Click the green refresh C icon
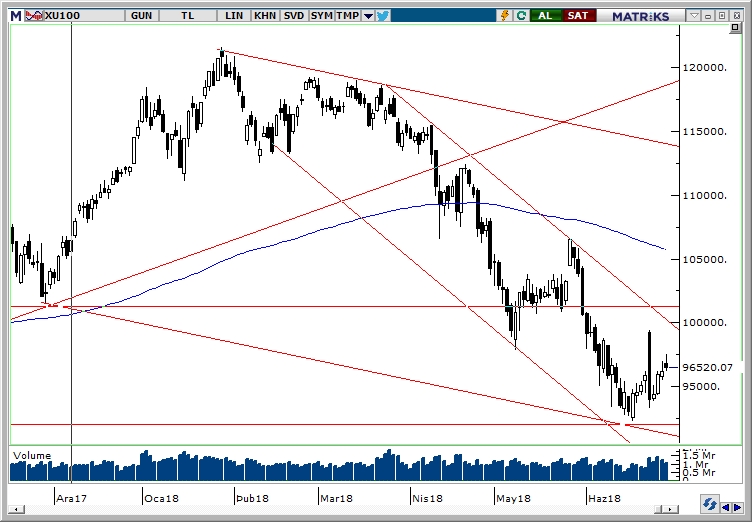Viewport: 752px width, 522px height. [521, 16]
